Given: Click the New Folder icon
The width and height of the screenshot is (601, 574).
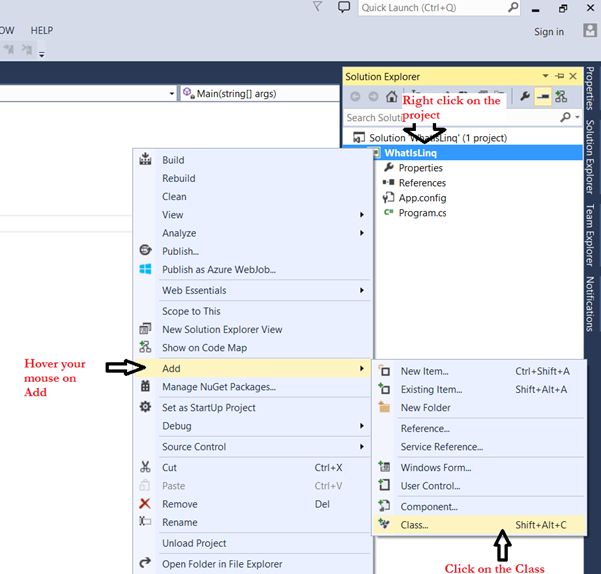Looking at the screenshot, I should pos(384,407).
